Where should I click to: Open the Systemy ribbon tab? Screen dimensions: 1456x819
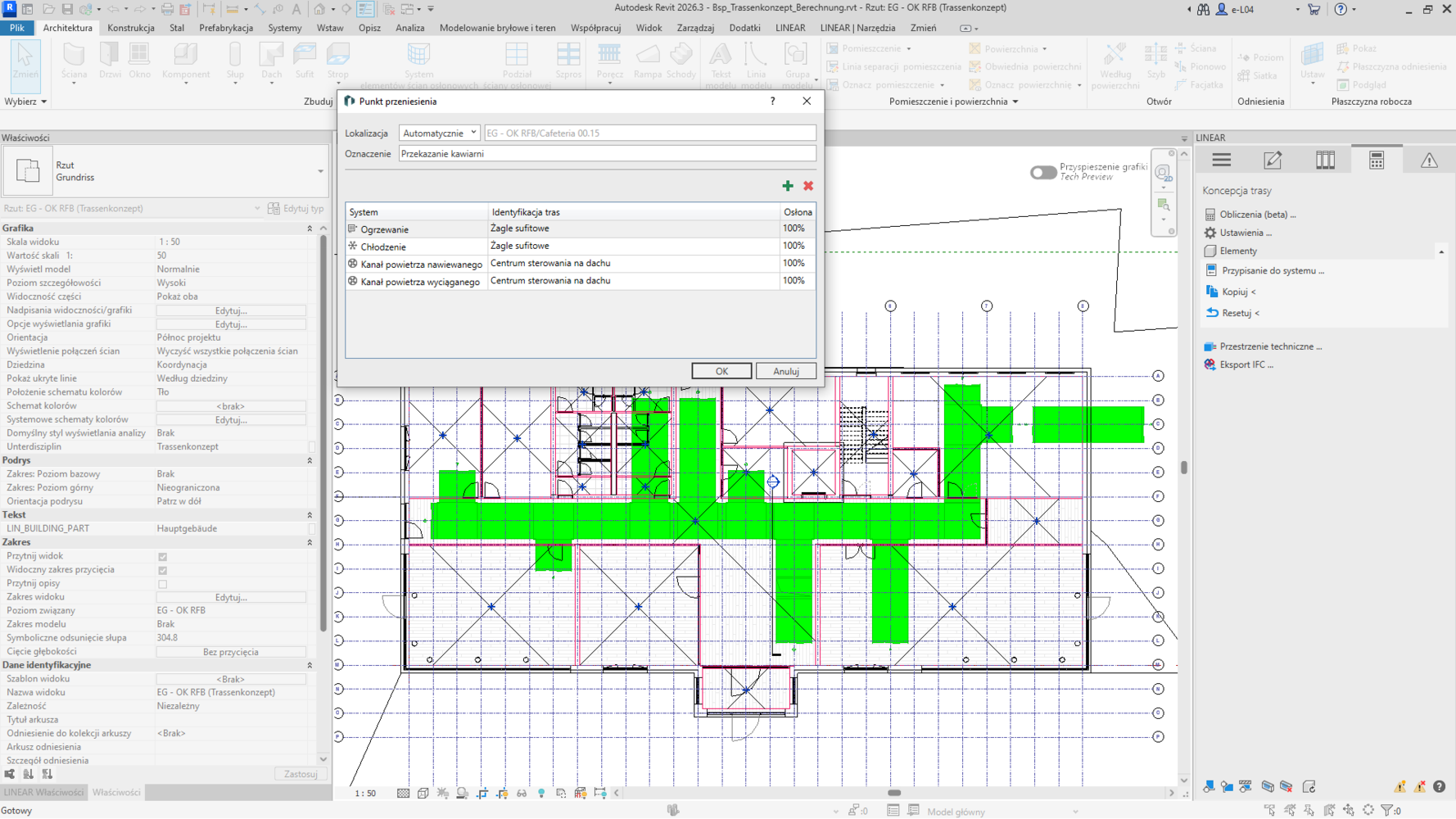pyautogui.click(x=284, y=28)
